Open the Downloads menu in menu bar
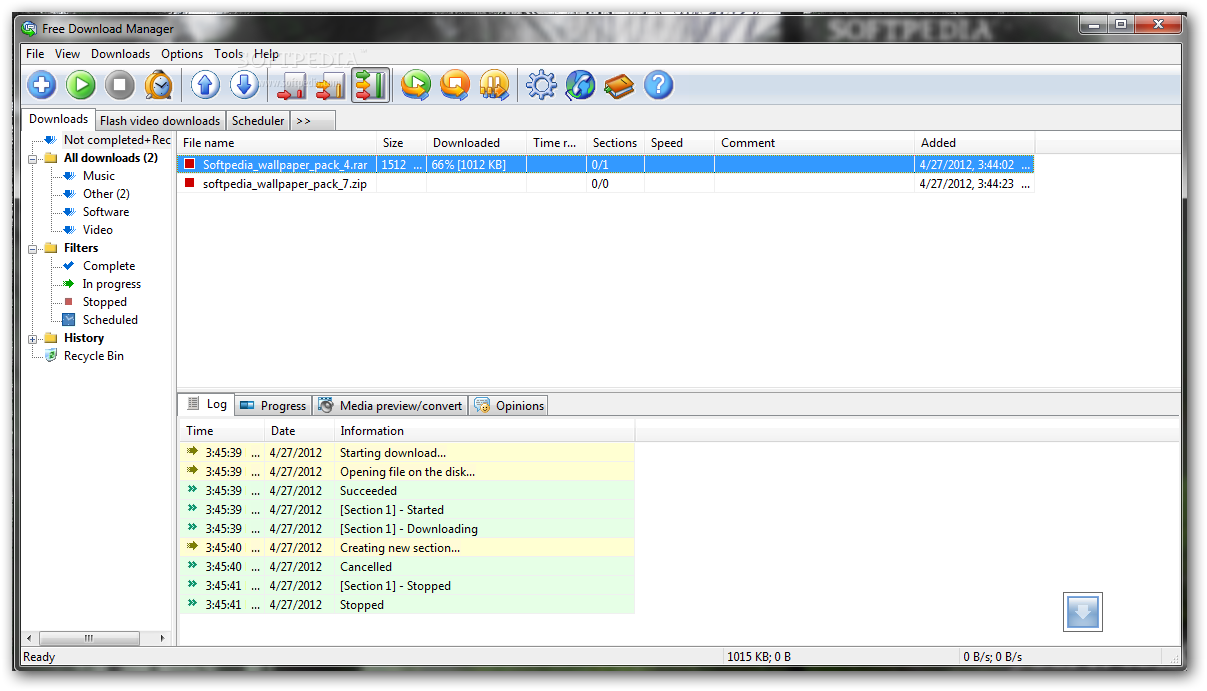The width and height of the screenshot is (1207, 691). point(120,54)
